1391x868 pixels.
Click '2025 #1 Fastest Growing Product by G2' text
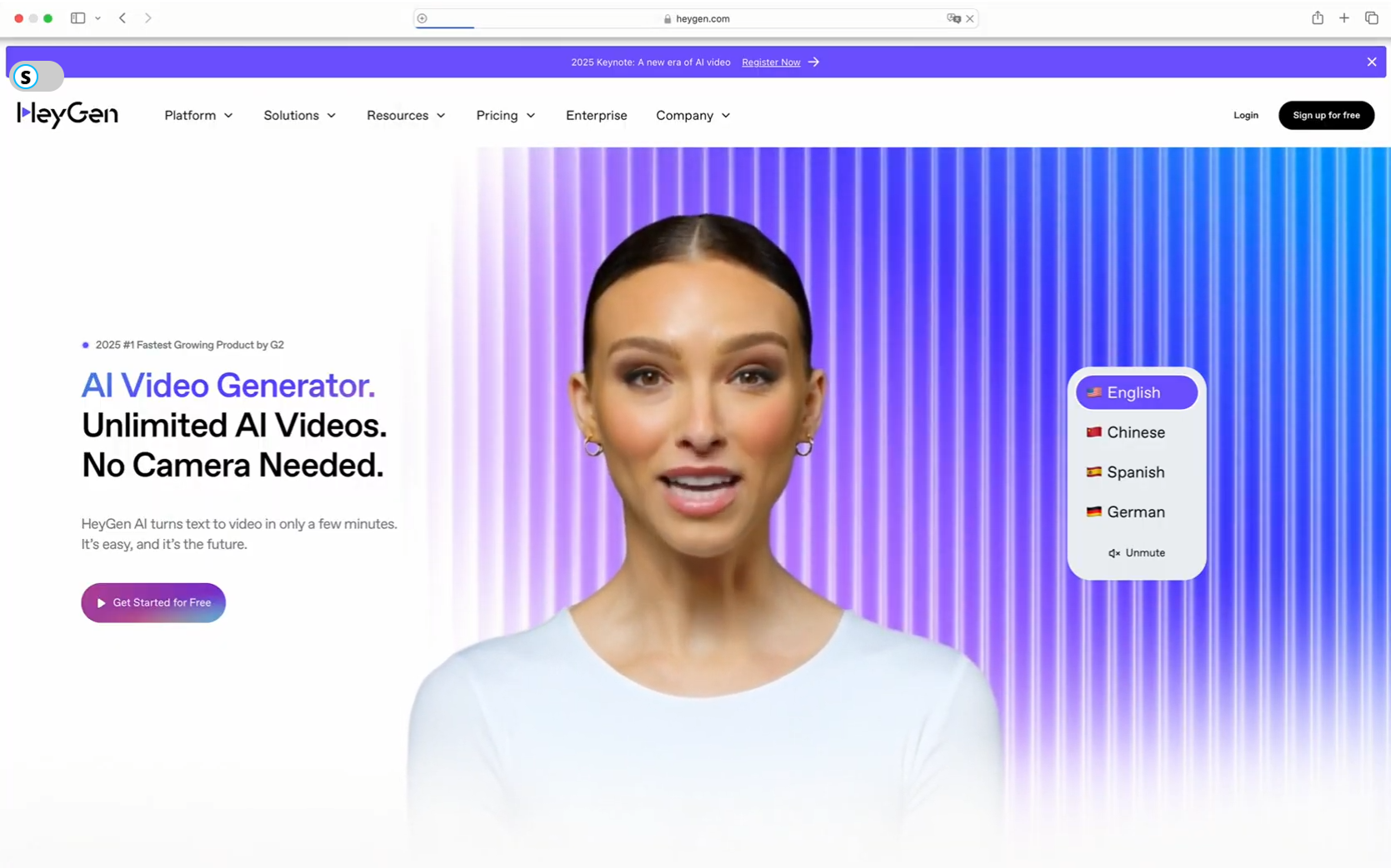click(189, 345)
